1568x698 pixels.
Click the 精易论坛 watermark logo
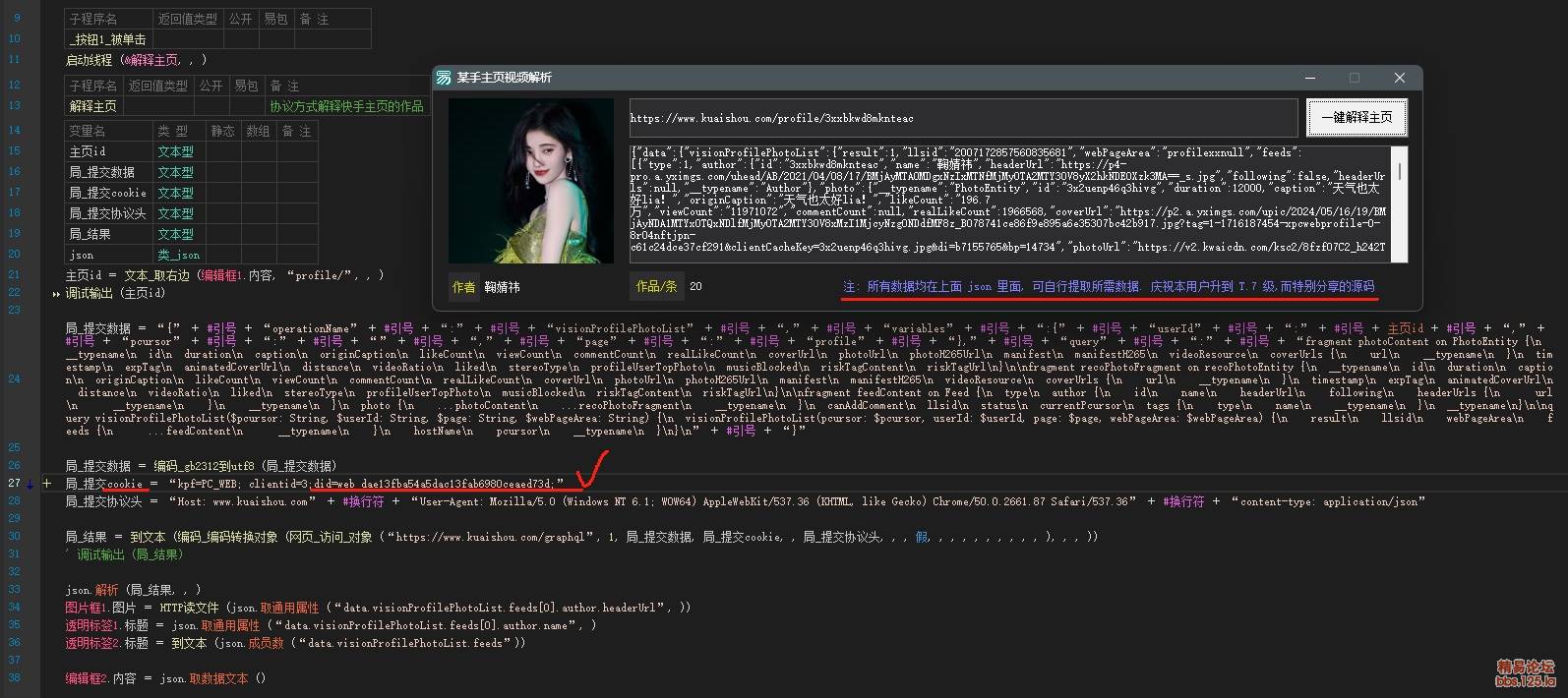[x=1525, y=672]
